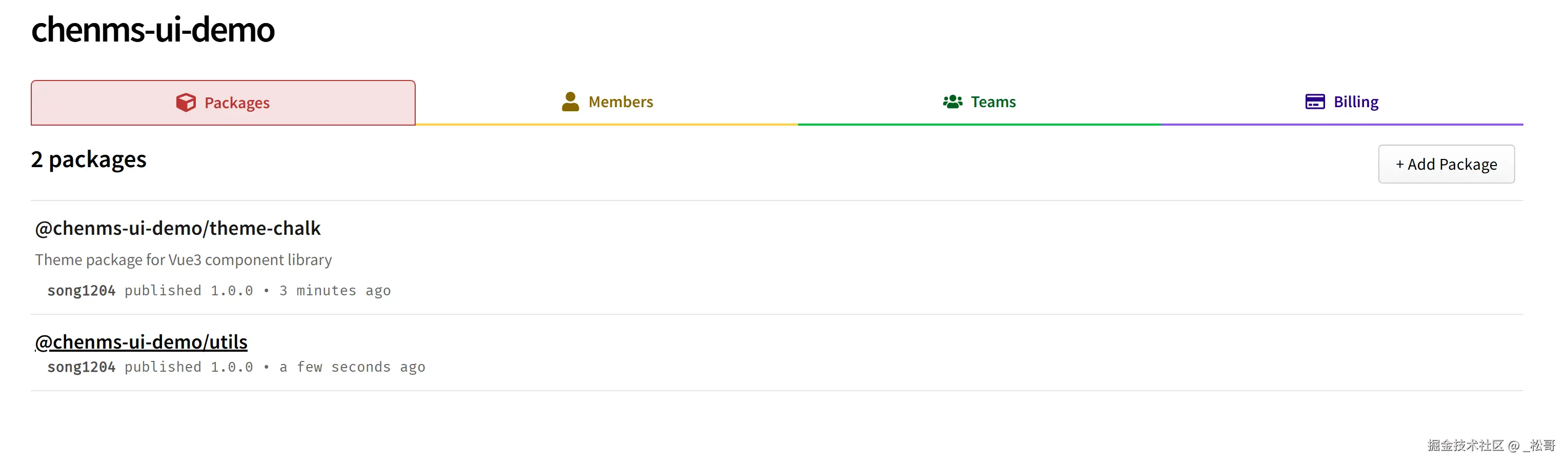The height and width of the screenshot is (465, 1568).
Task: Click song1204 publisher under theme-chalk
Action: click(81, 291)
